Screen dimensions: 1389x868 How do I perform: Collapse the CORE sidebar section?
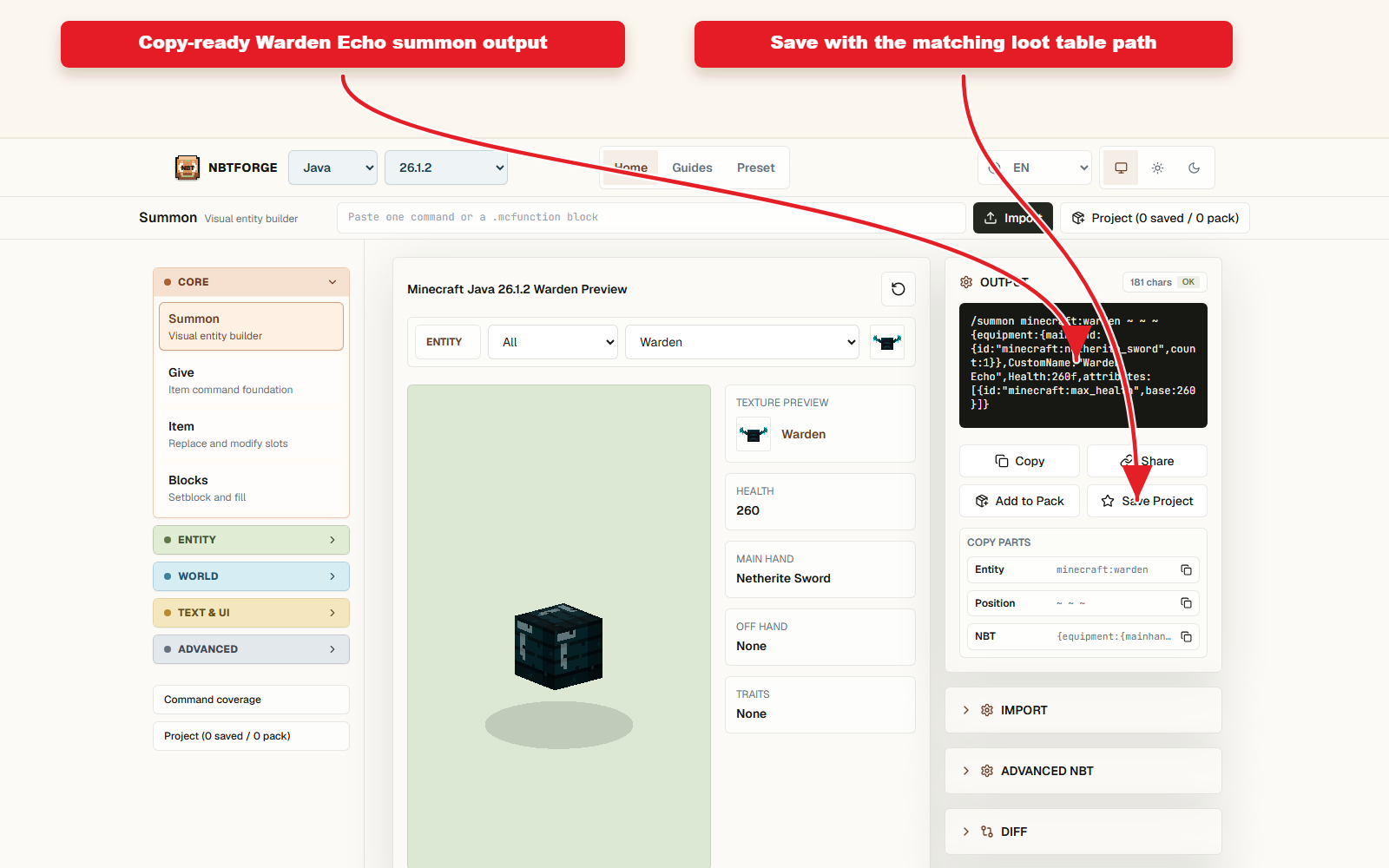pos(251,282)
